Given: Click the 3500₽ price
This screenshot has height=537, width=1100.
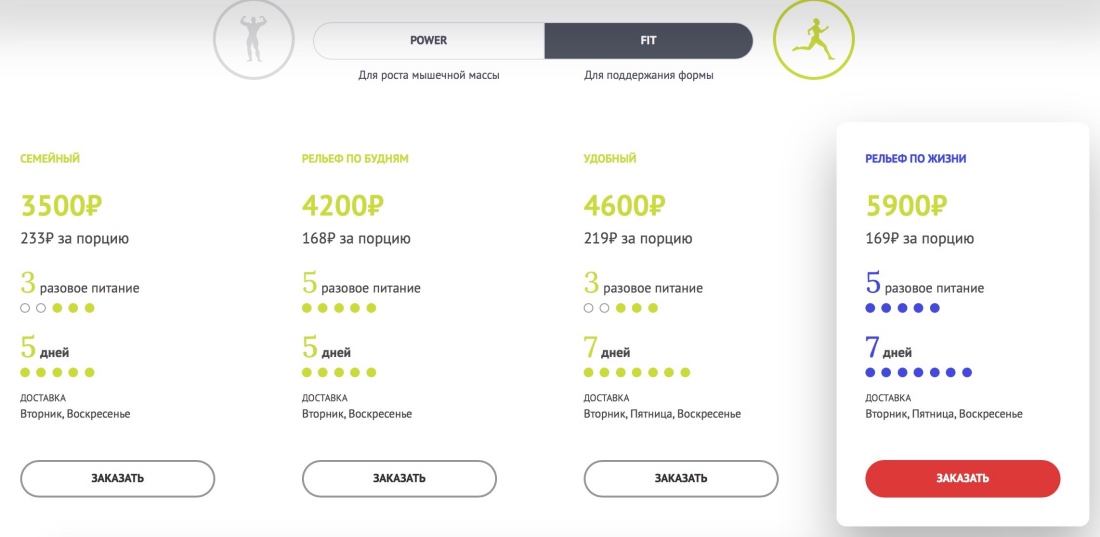Looking at the screenshot, I should (62, 206).
